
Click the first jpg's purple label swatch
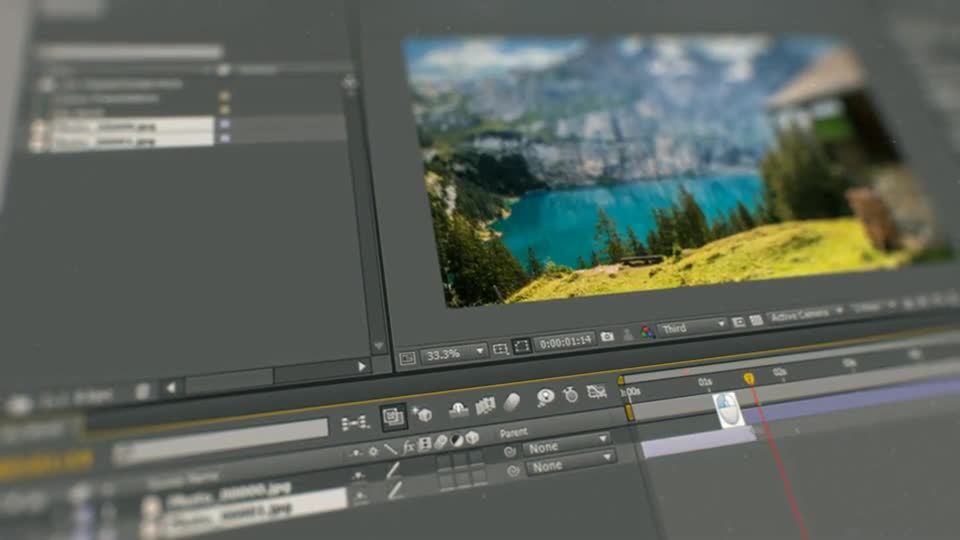coord(225,124)
